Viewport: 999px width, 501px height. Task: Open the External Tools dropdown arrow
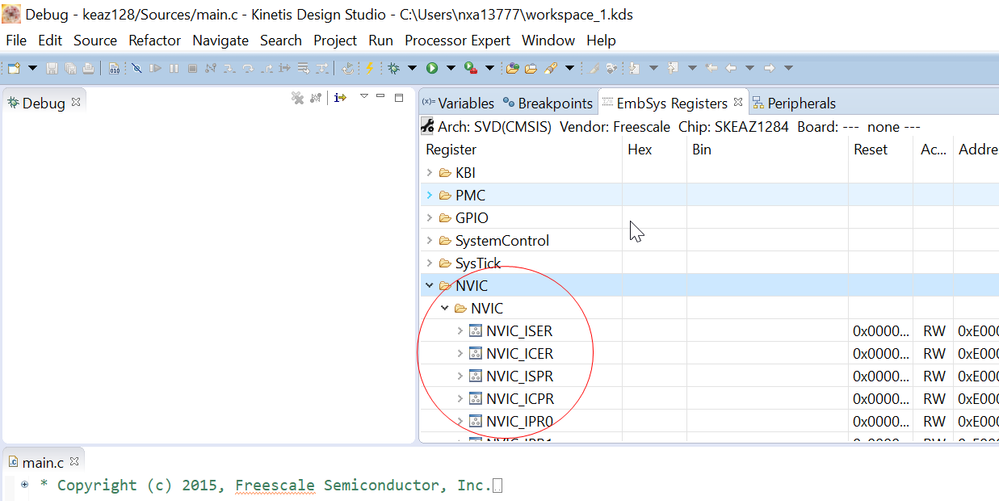(x=490, y=68)
